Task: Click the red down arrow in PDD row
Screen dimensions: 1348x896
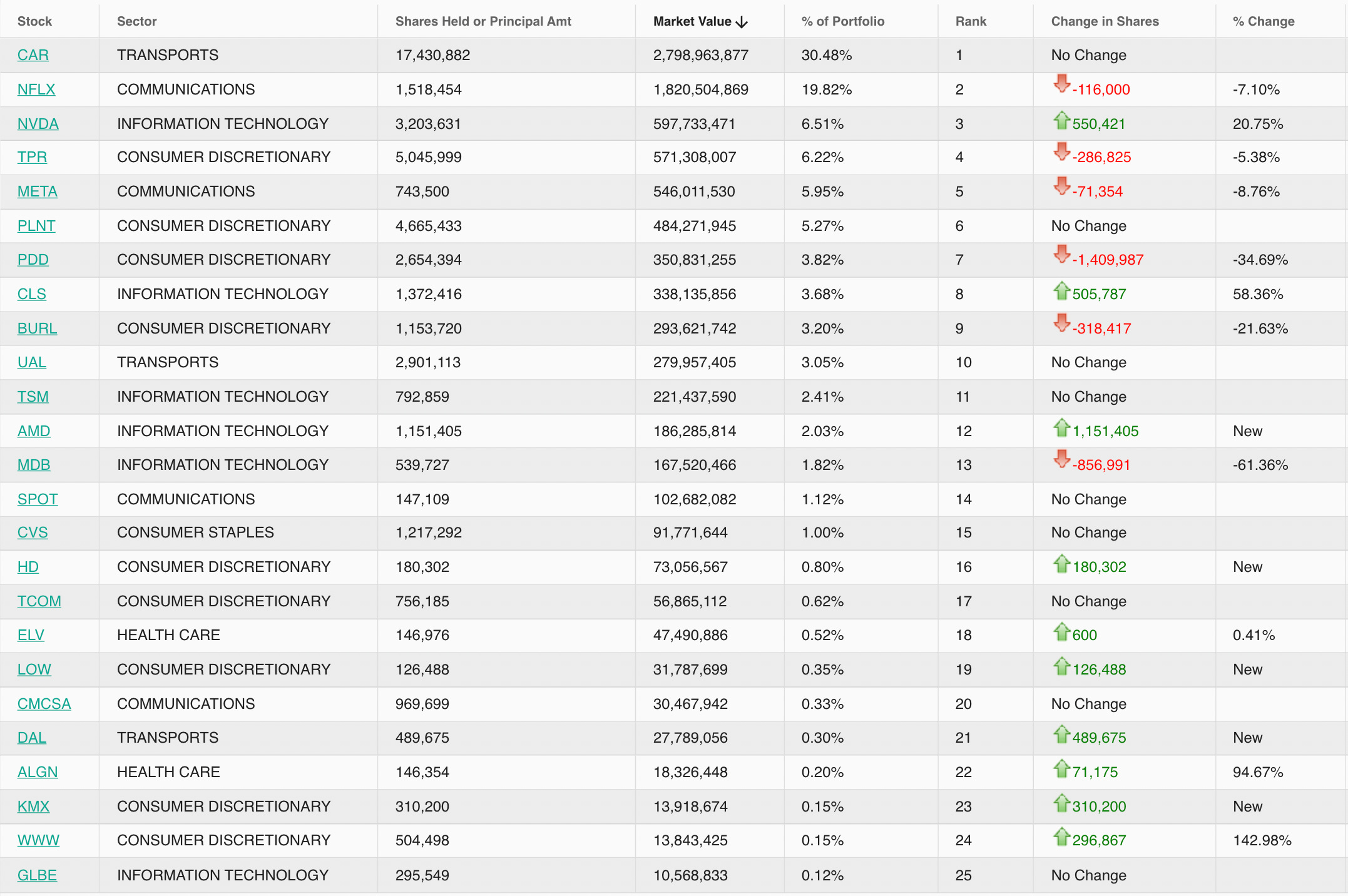Action: click(x=1061, y=254)
